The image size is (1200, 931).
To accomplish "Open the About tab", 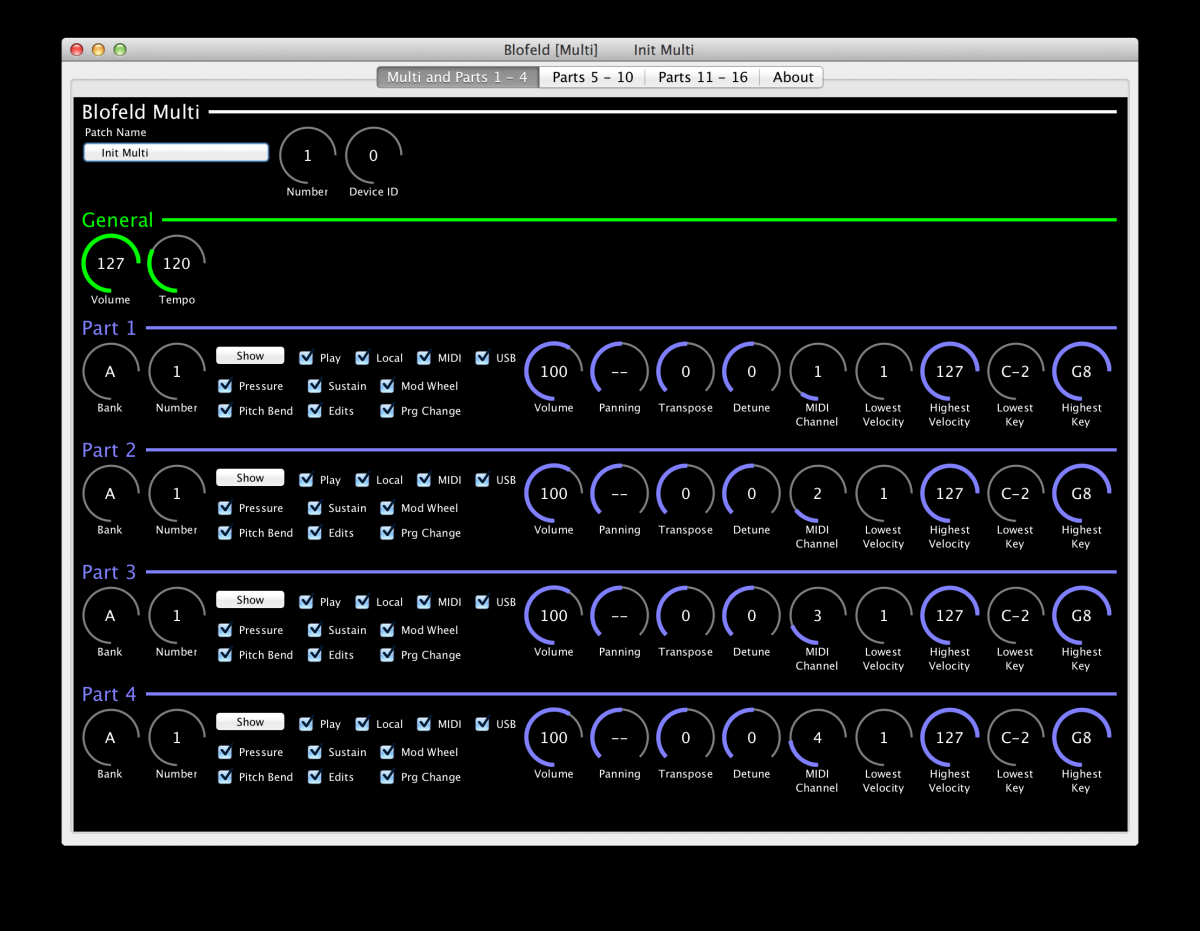I will 793,77.
